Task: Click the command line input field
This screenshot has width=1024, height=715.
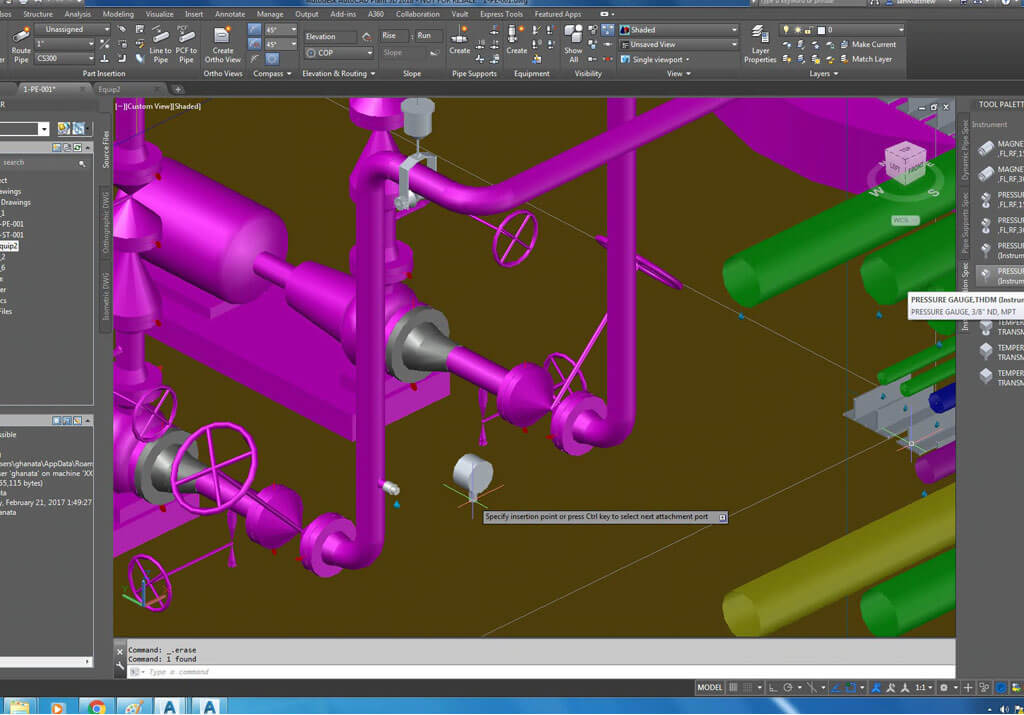Action: coord(542,672)
